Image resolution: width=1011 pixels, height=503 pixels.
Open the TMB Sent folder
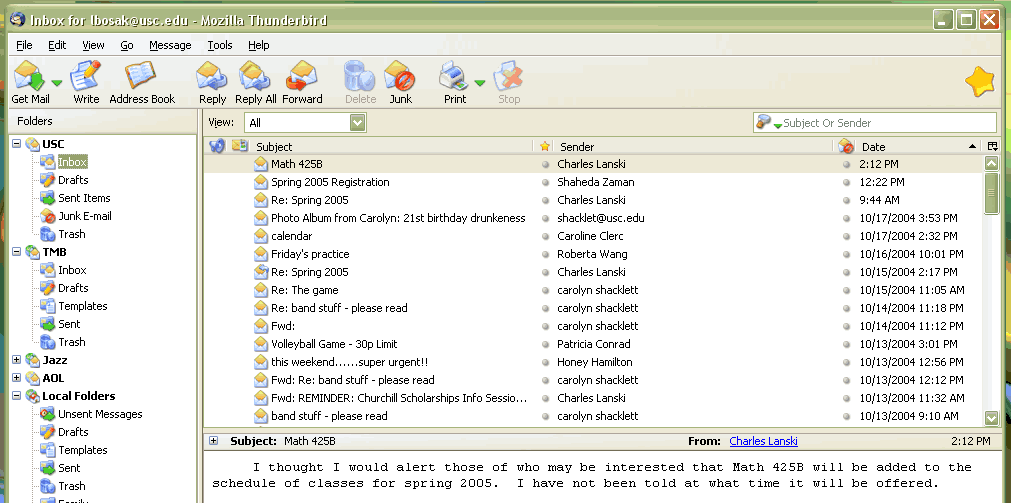[69, 324]
